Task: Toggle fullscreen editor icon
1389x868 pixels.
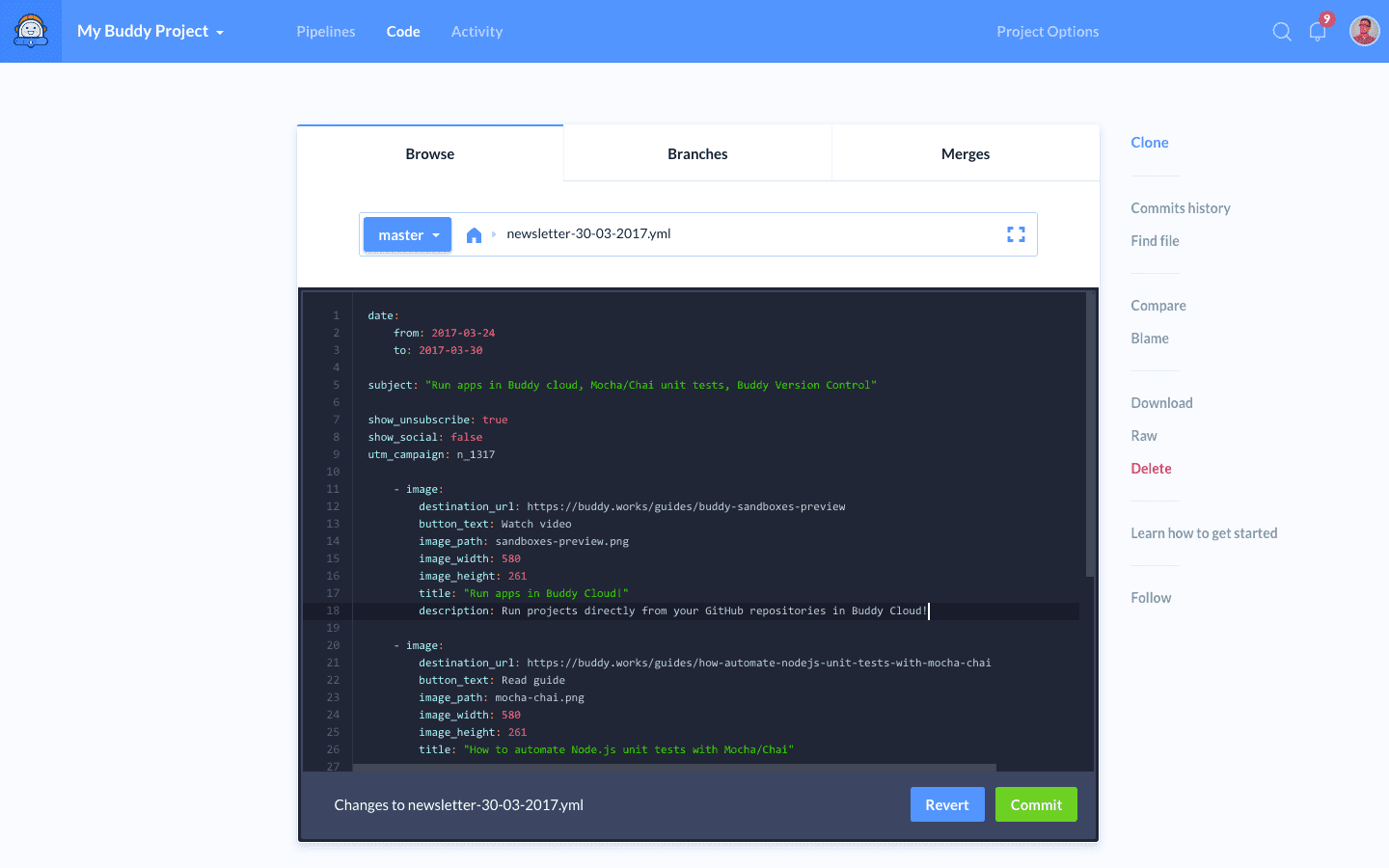Action: coord(1016,234)
